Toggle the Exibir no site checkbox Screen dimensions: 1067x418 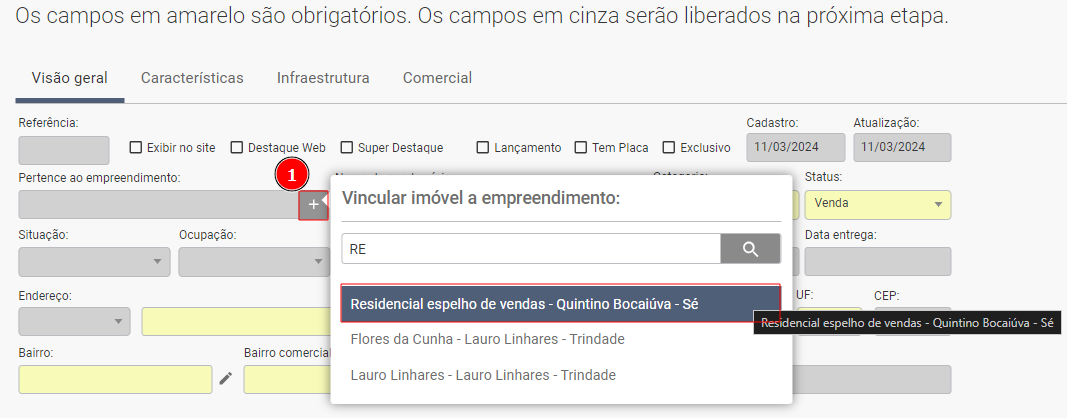pos(135,147)
